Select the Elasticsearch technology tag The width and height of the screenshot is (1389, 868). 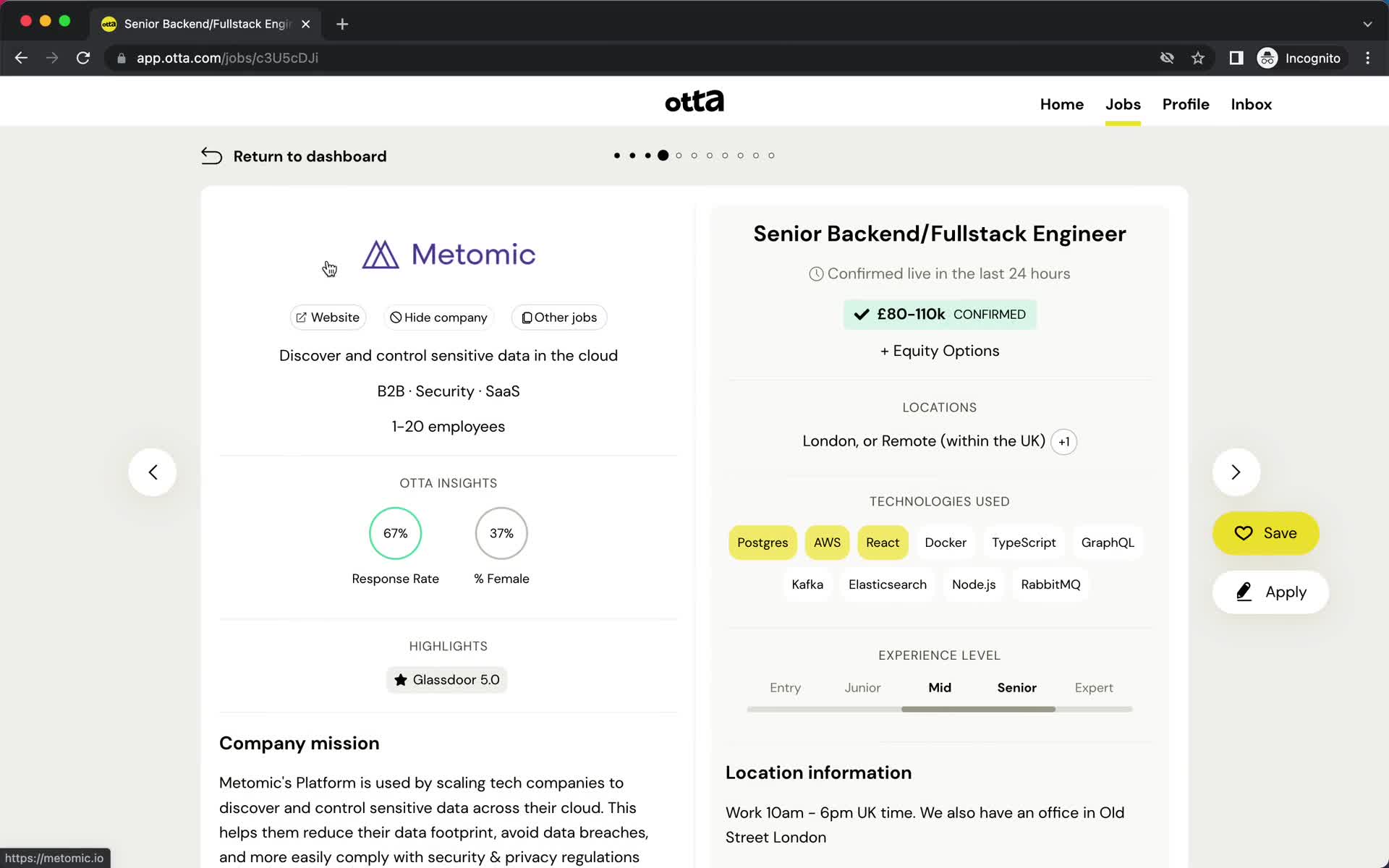point(888,584)
